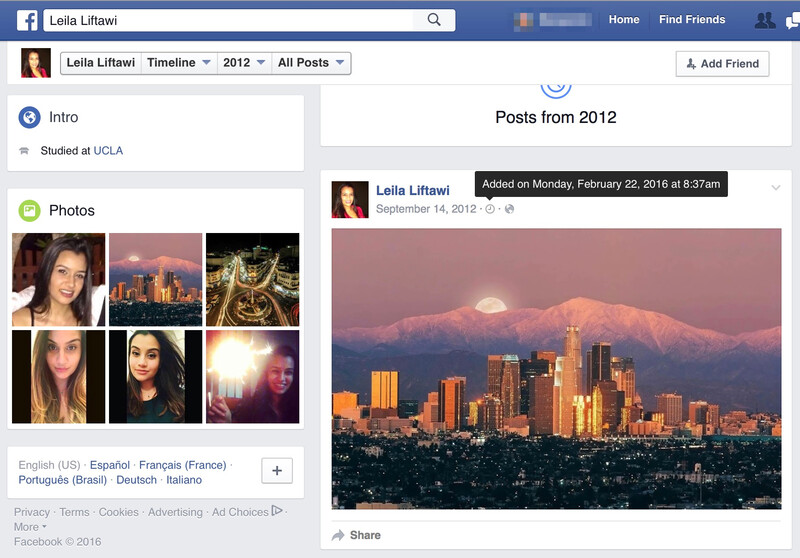The width and height of the screenshot is (800, 558).
Task: Click the Add Friend button
Action: (x=722, y=64)
